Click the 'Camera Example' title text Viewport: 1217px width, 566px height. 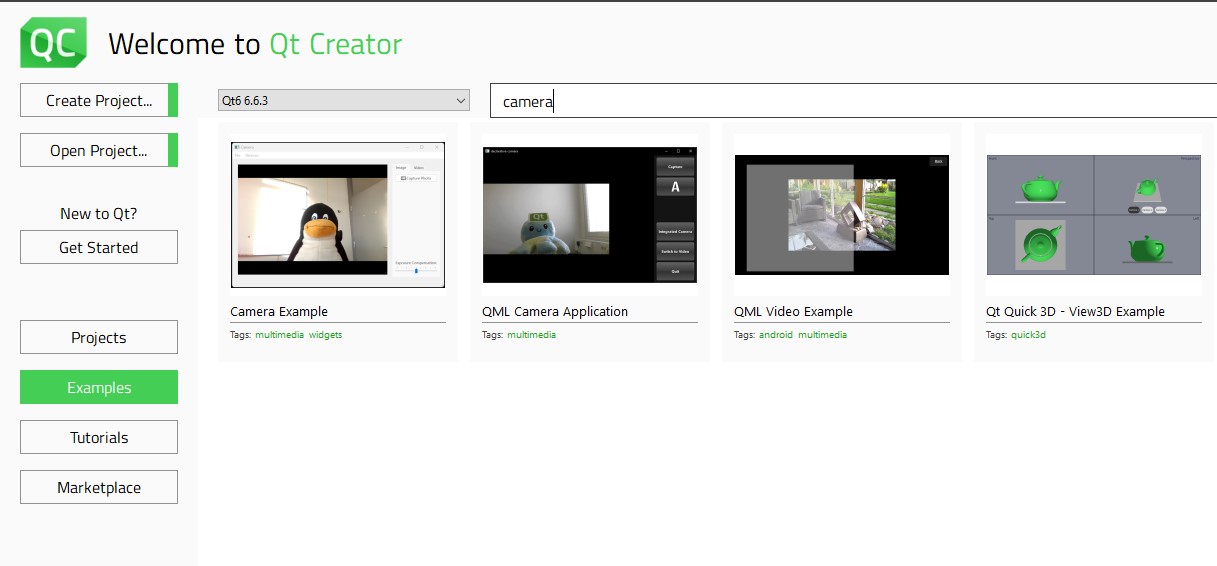tap(279, 311)
